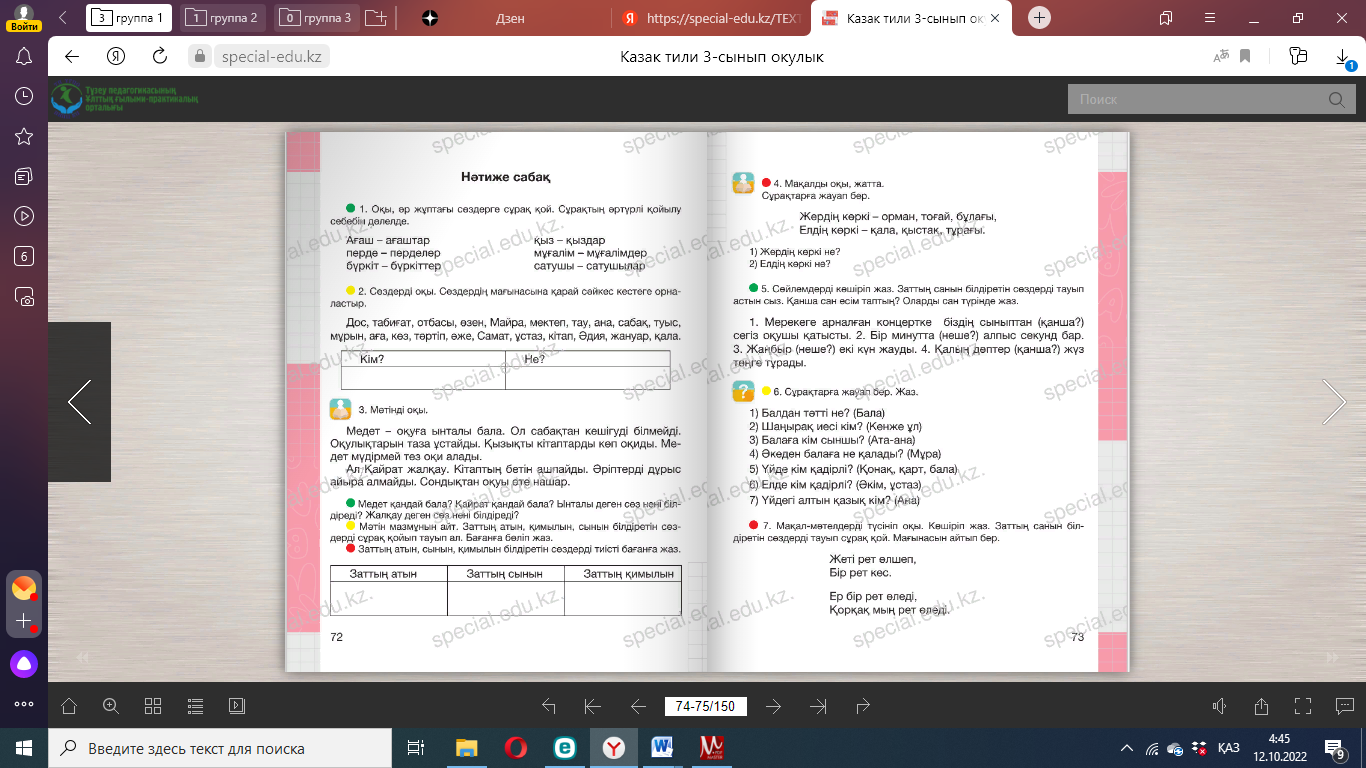This screenshot has height=768, width=1366.
Task: Share the flipbook using the share icon
Action: point(1261,706)
